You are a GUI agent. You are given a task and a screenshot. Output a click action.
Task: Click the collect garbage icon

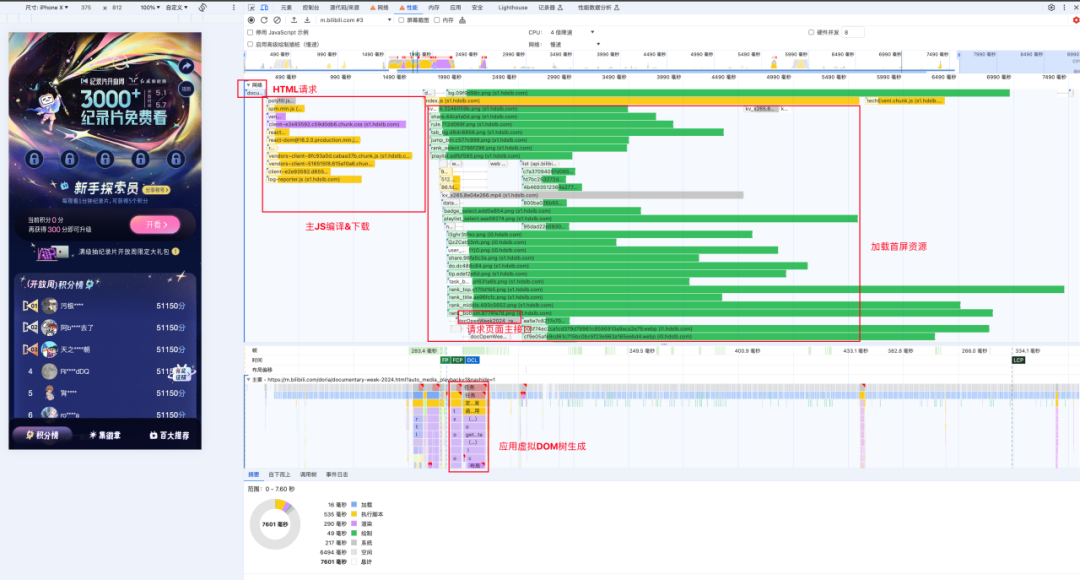pyautogui.click(x=462, y=20)
